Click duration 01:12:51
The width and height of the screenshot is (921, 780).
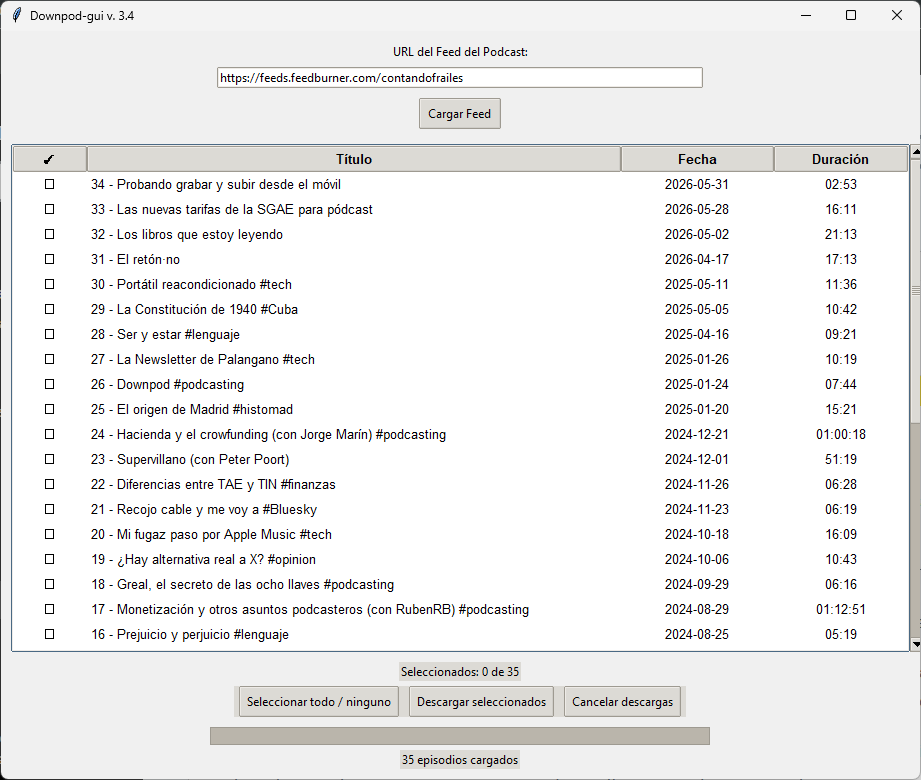pyautogui.click(x=841, y=609)
